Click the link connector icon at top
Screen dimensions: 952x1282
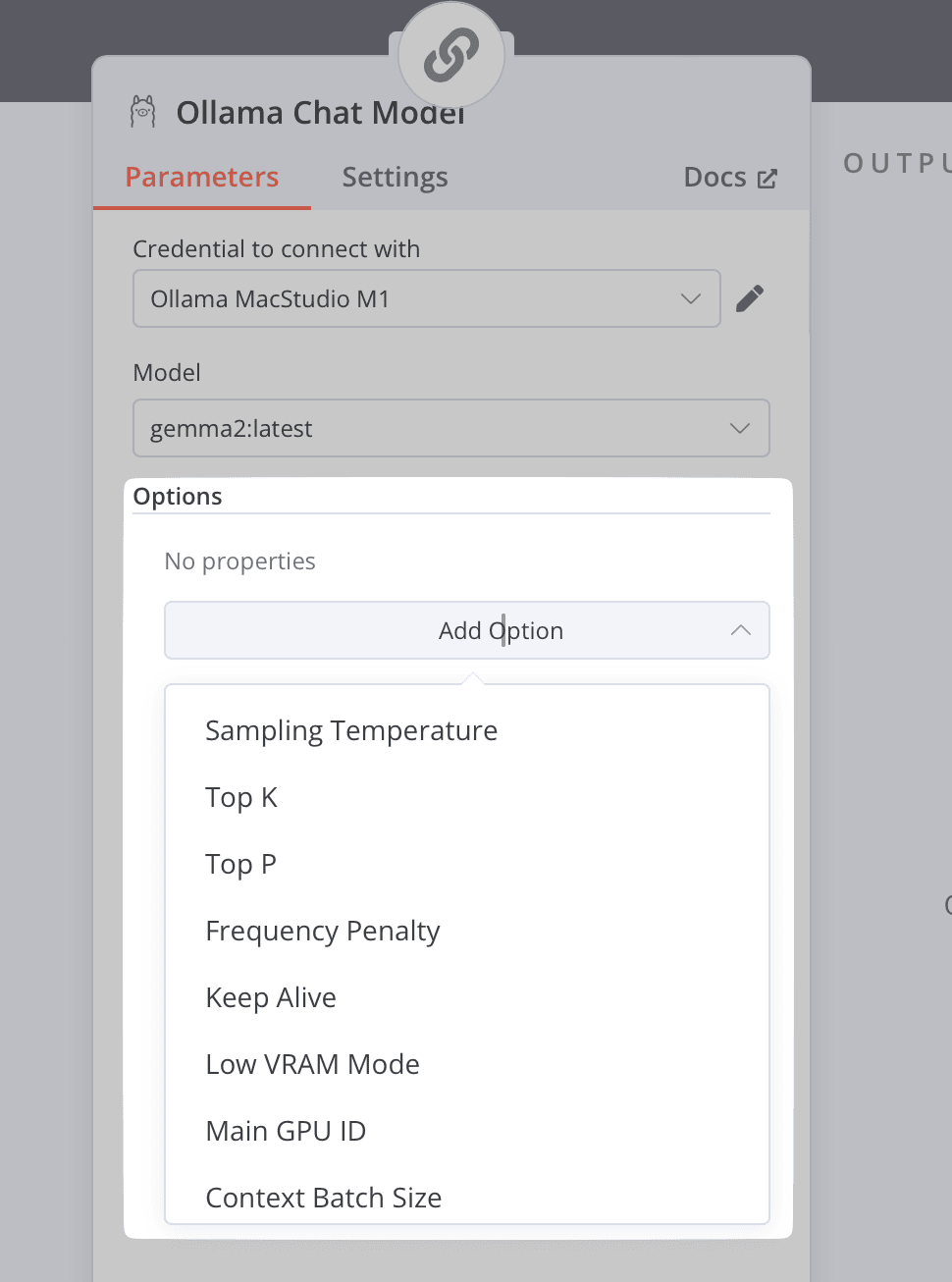451,55
